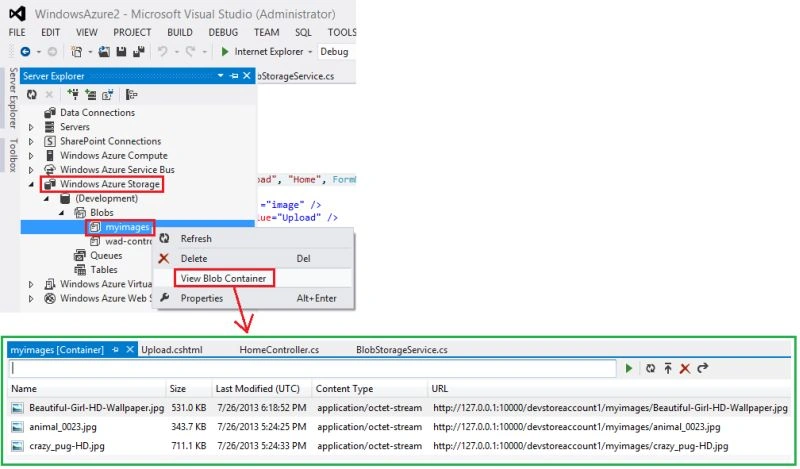Open the Debug configuration combo box
This screenshot has width=800, height=469.
tap(336, 52)
